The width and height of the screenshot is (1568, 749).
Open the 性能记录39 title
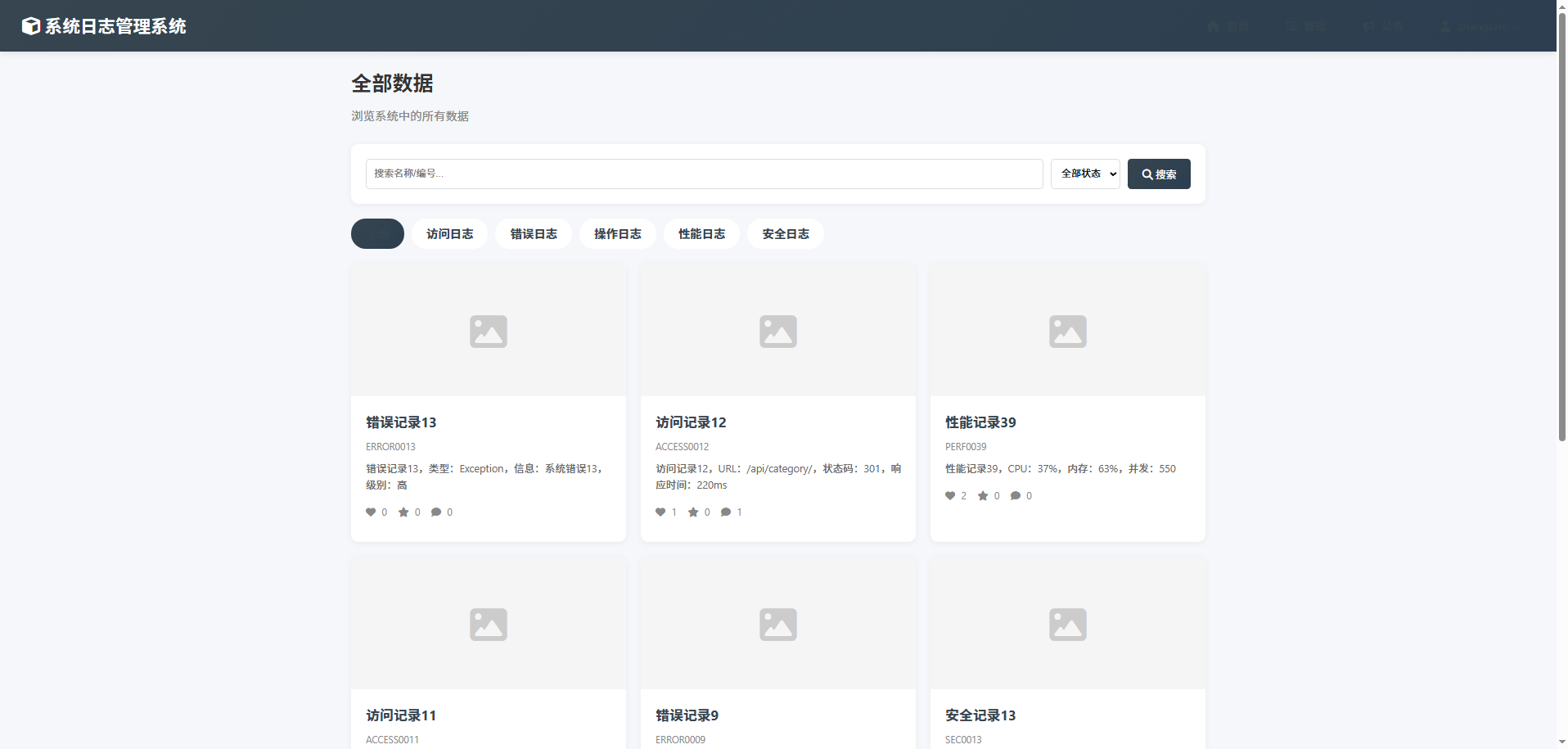tap(980, 422)
